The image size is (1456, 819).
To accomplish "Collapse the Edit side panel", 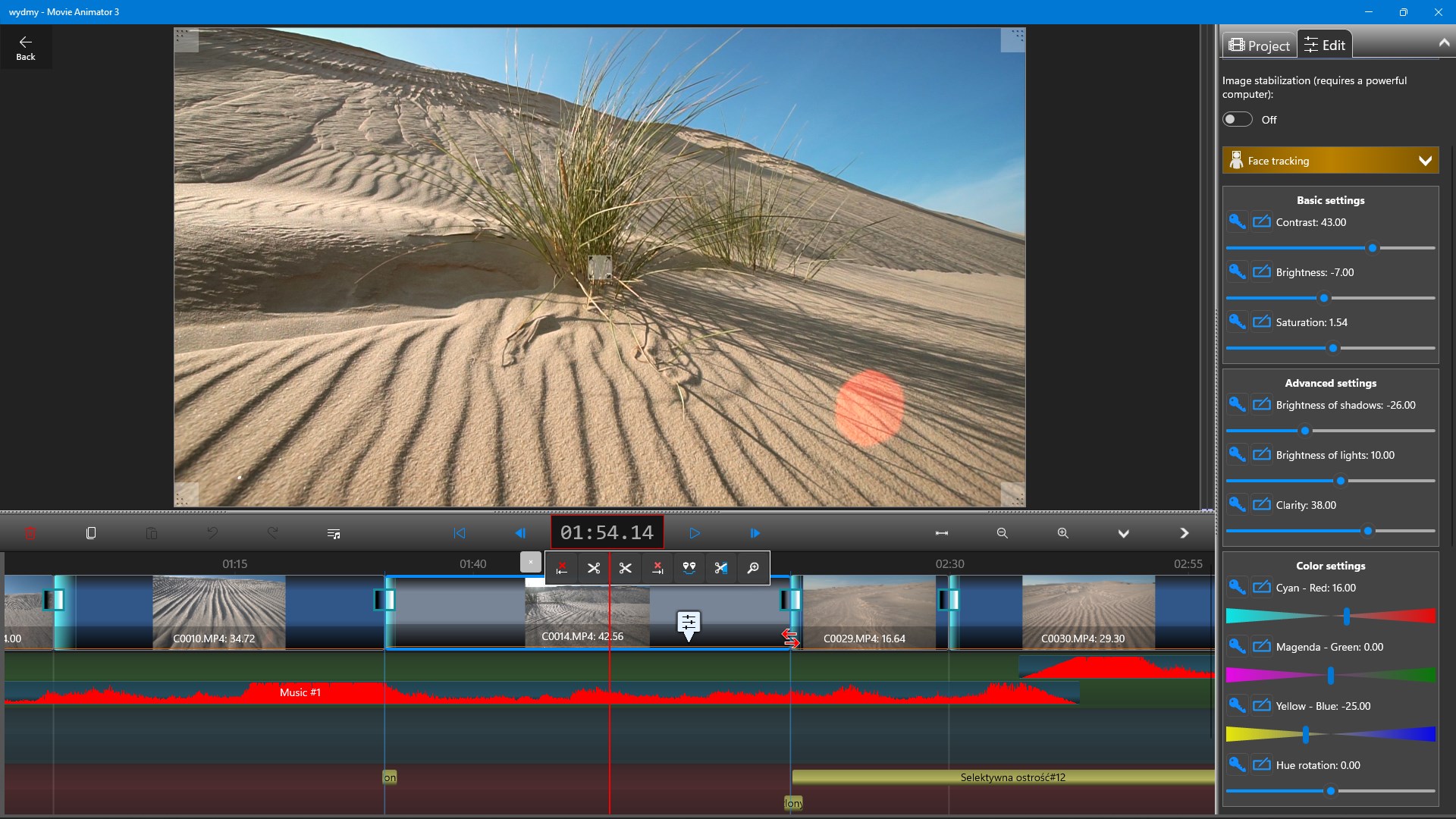I will [x=1445, y=42].
